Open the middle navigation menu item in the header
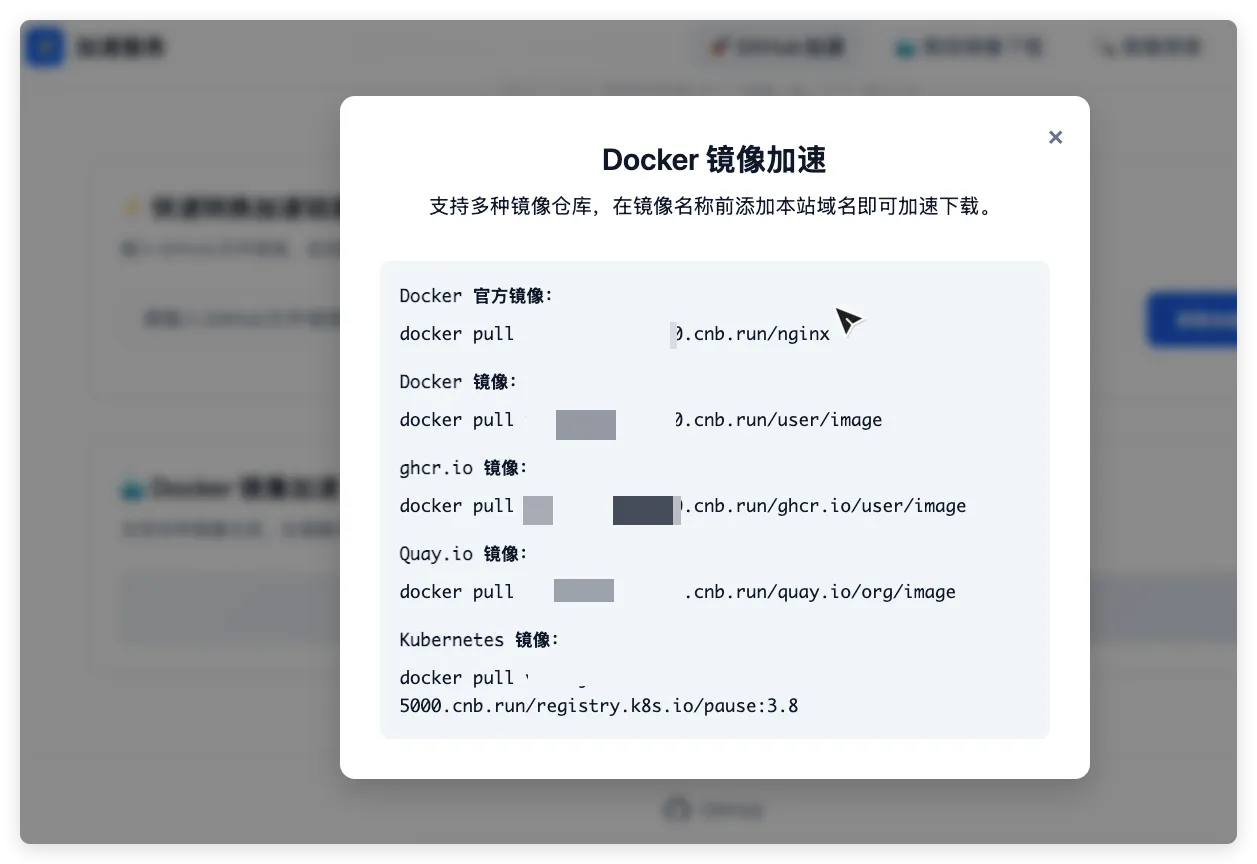This screenshot has height=864, width=1257. [967, 46]
